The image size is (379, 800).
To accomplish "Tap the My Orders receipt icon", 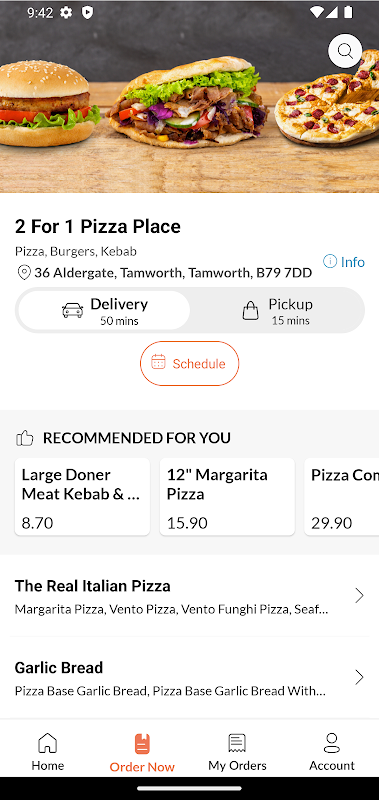I will pyautogui.click(x=237, y=743).
